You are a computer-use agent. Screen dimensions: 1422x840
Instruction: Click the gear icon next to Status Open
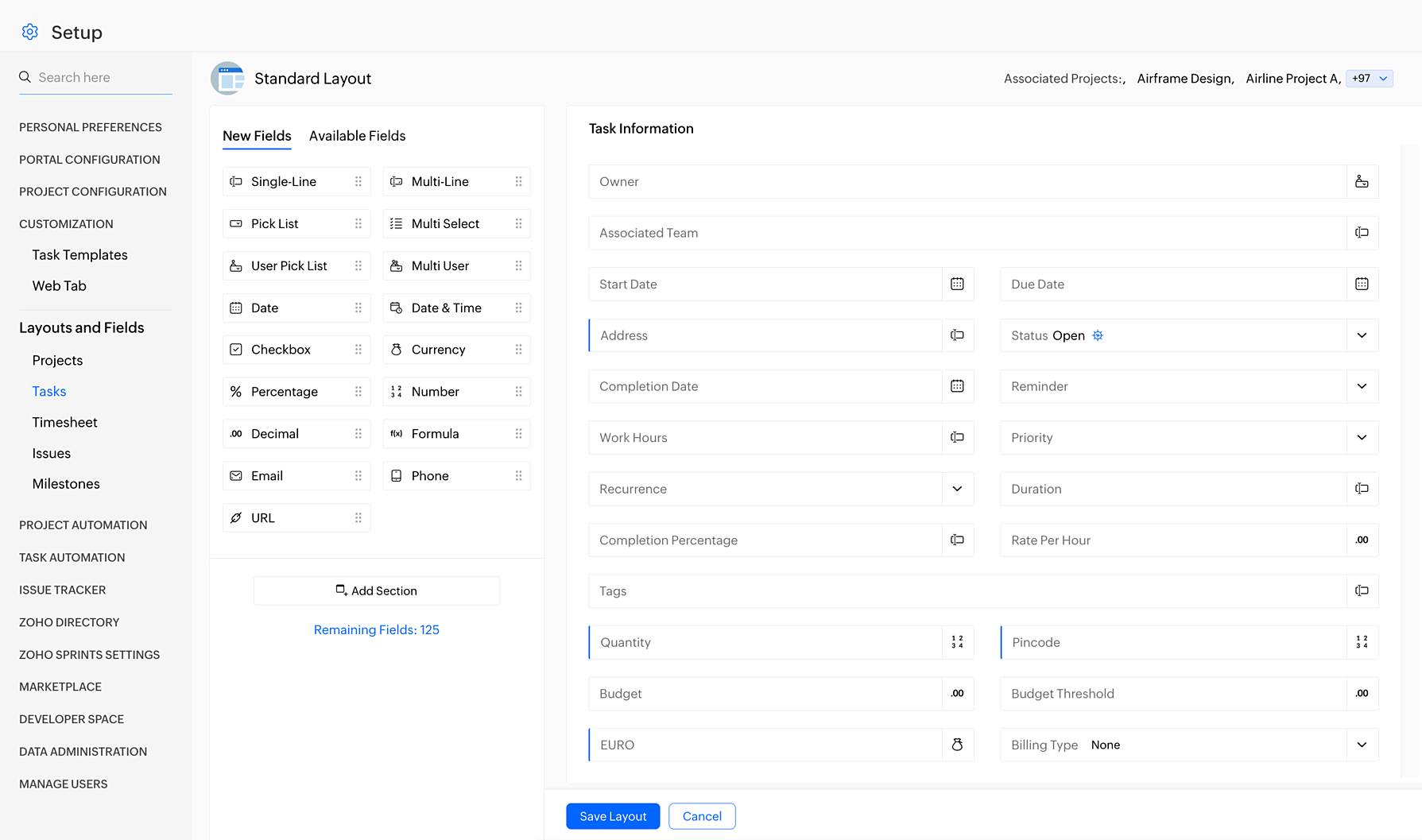point(1098,336)
